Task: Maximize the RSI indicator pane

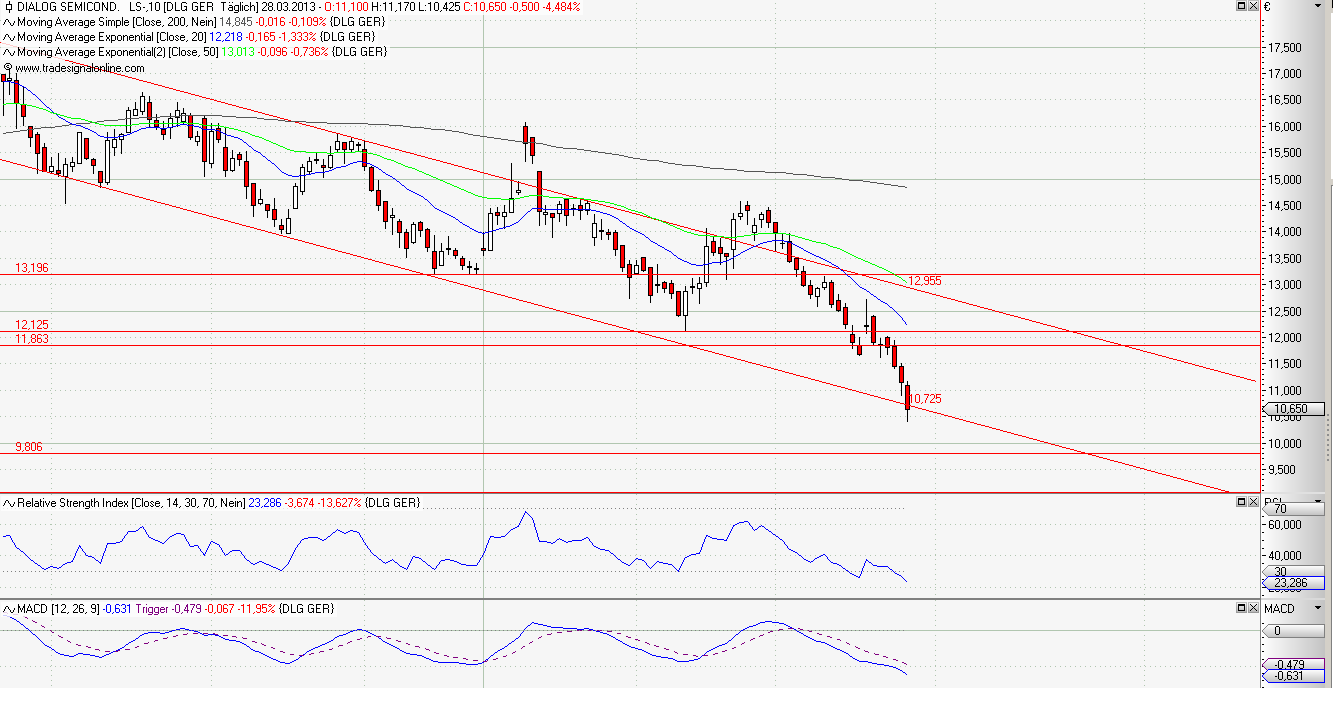Action: pos(1241,502)
